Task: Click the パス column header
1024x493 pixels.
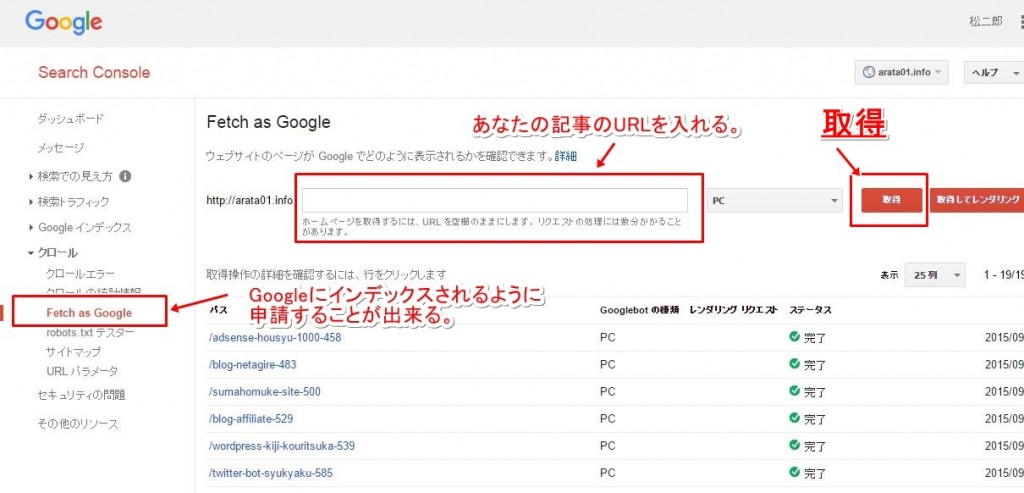Action: click(x=219, y=310)
